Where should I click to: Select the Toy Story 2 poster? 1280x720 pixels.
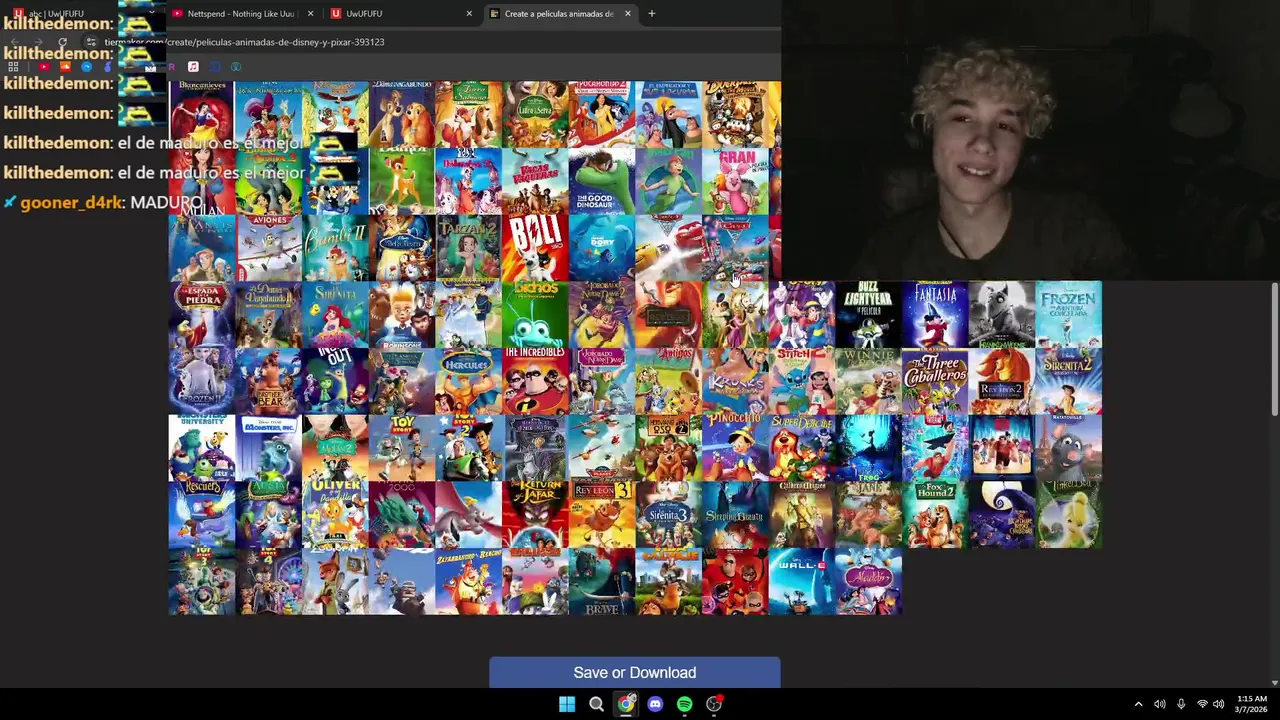tap(468, 448)
